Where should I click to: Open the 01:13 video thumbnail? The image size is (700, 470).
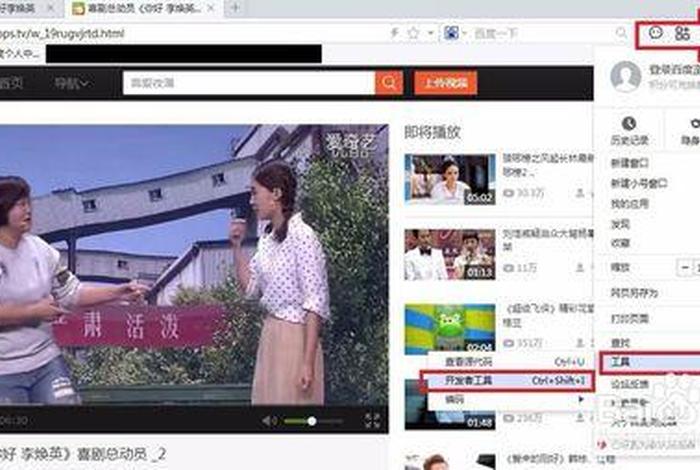450,254
